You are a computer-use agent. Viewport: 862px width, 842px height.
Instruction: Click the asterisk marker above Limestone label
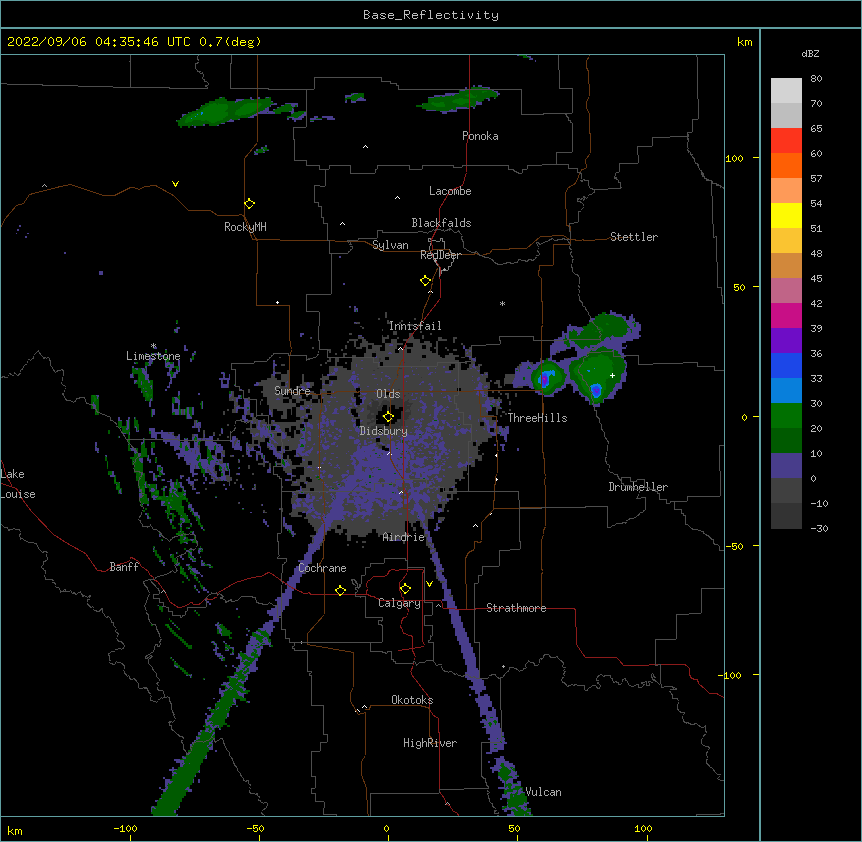pos(153,346)
